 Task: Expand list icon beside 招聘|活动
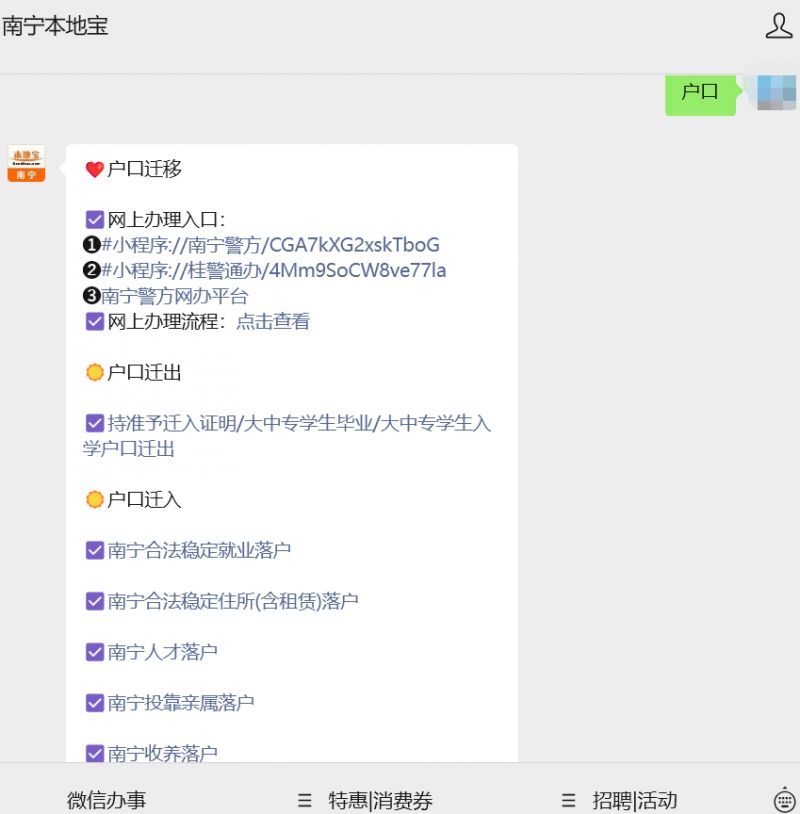[568, 800]
